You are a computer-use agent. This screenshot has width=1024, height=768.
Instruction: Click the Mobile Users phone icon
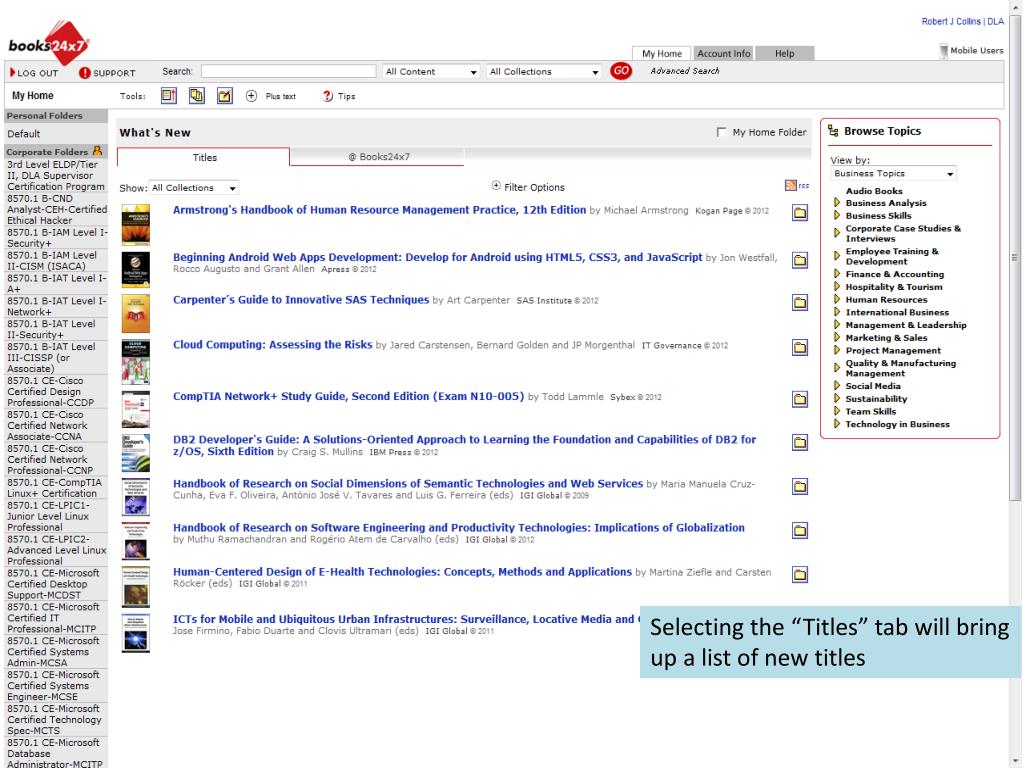point(943,50)
